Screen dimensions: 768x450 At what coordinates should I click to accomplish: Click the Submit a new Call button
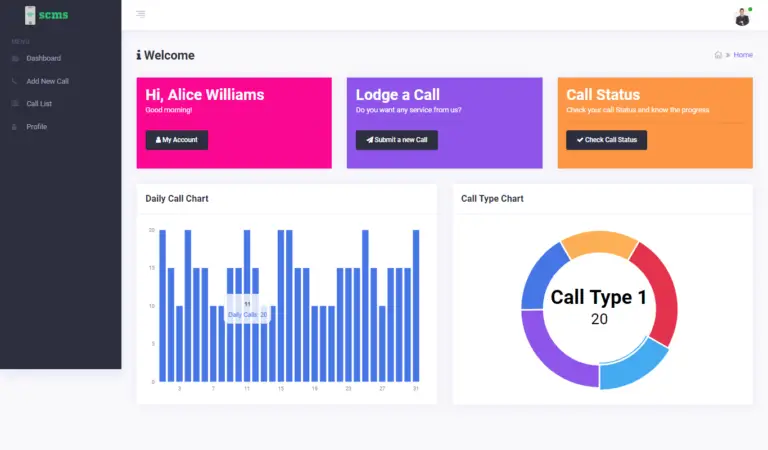click(x=396, y=140)
